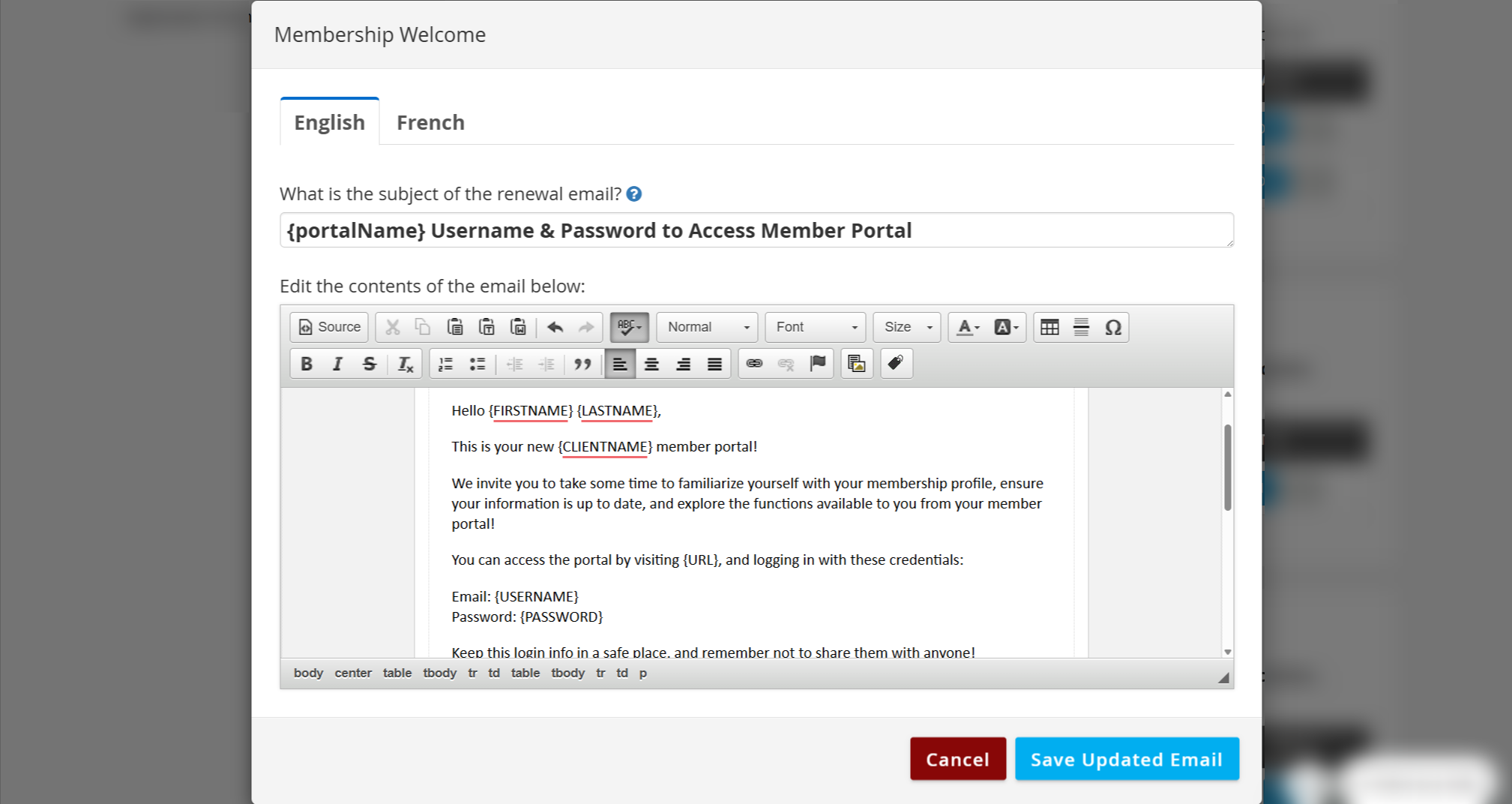Center align the text
The width and height of the screenshot is (1512, 804).
(x=651, y=364)
